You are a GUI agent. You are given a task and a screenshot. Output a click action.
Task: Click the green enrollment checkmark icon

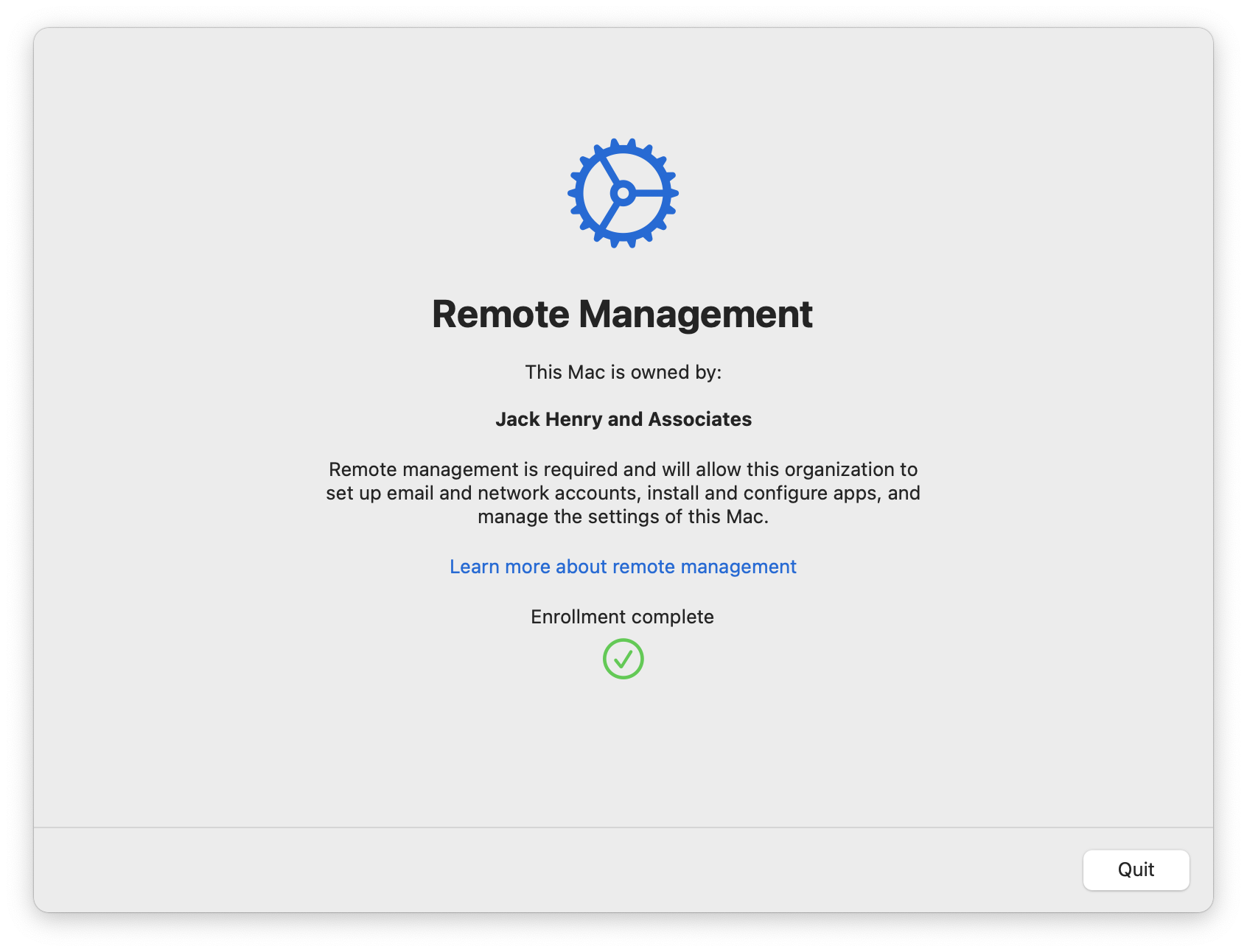tap(623, 659)
